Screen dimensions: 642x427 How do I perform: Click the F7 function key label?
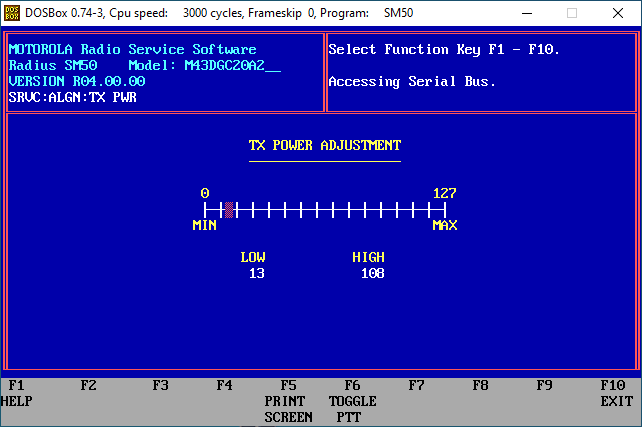click(x=416, y=385)
